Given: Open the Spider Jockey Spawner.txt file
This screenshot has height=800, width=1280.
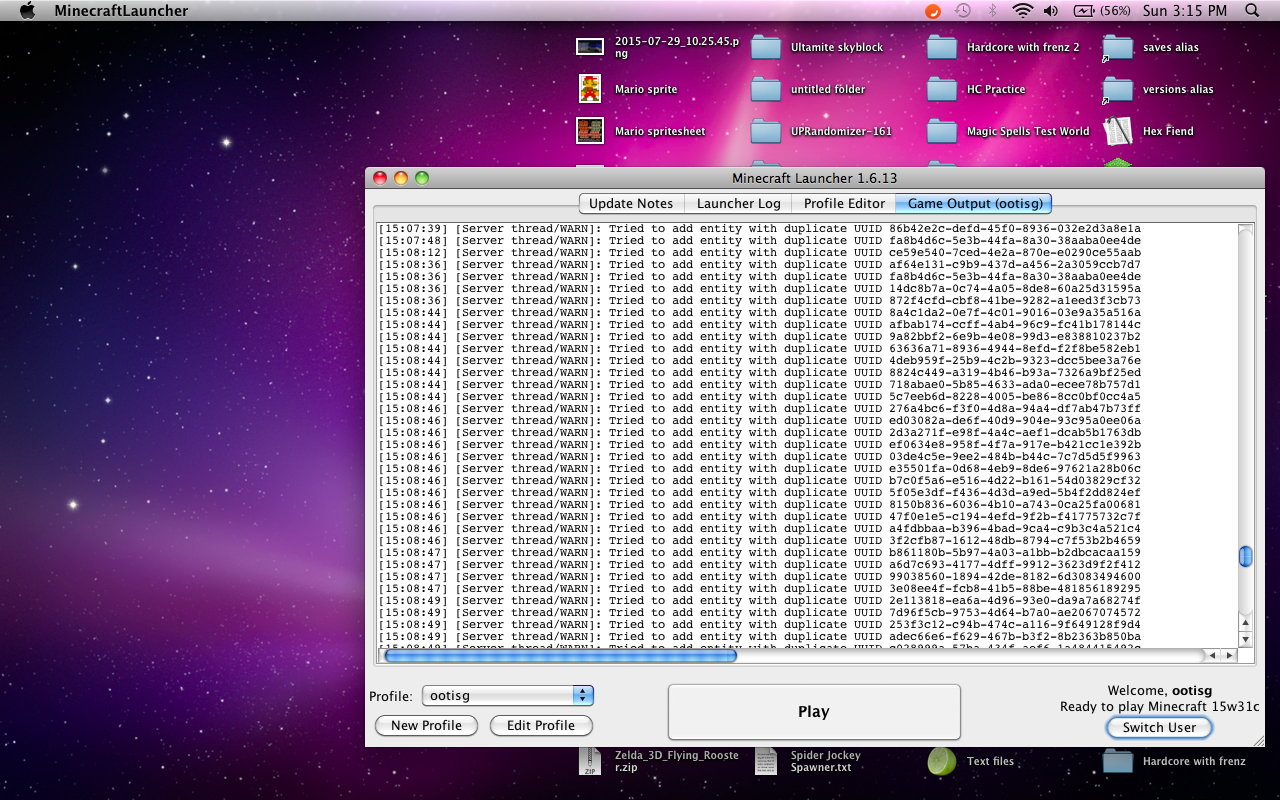Looking at the screenshot, I should tap(766, 761).
